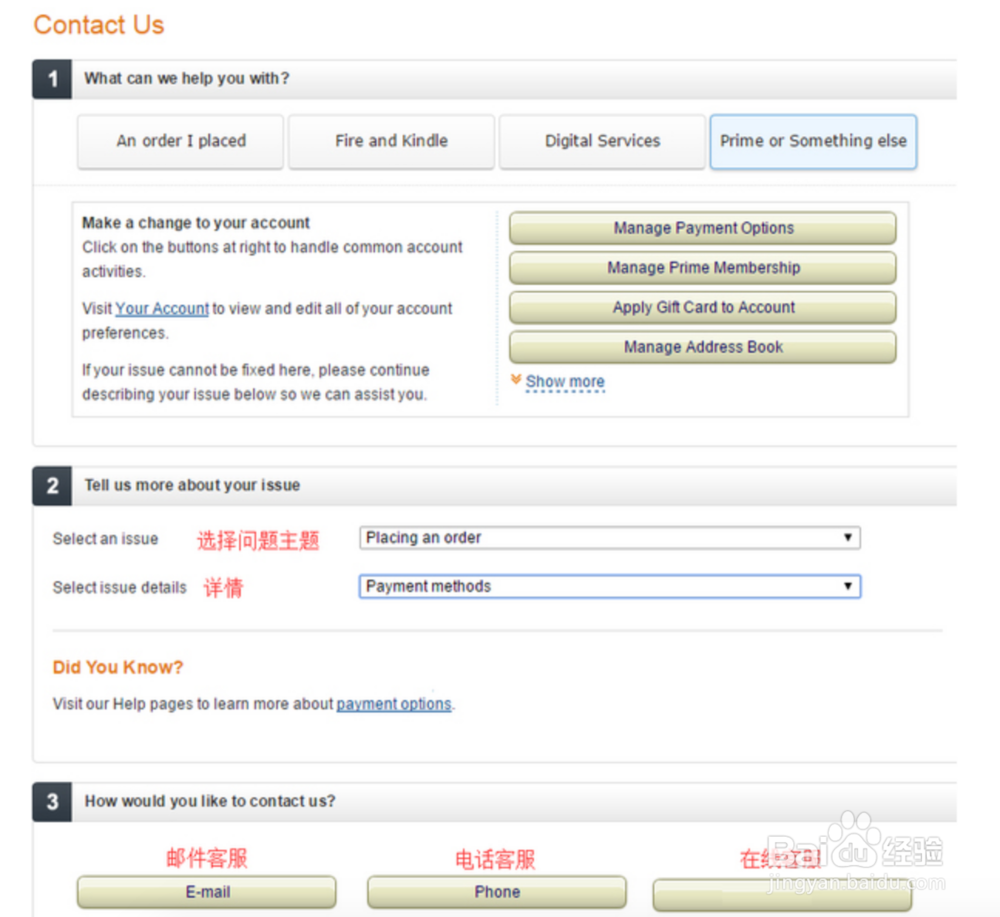Viewport: 1000px width, 917px height.
Task: Follow the Your Account link
Action: coord(162,309)
